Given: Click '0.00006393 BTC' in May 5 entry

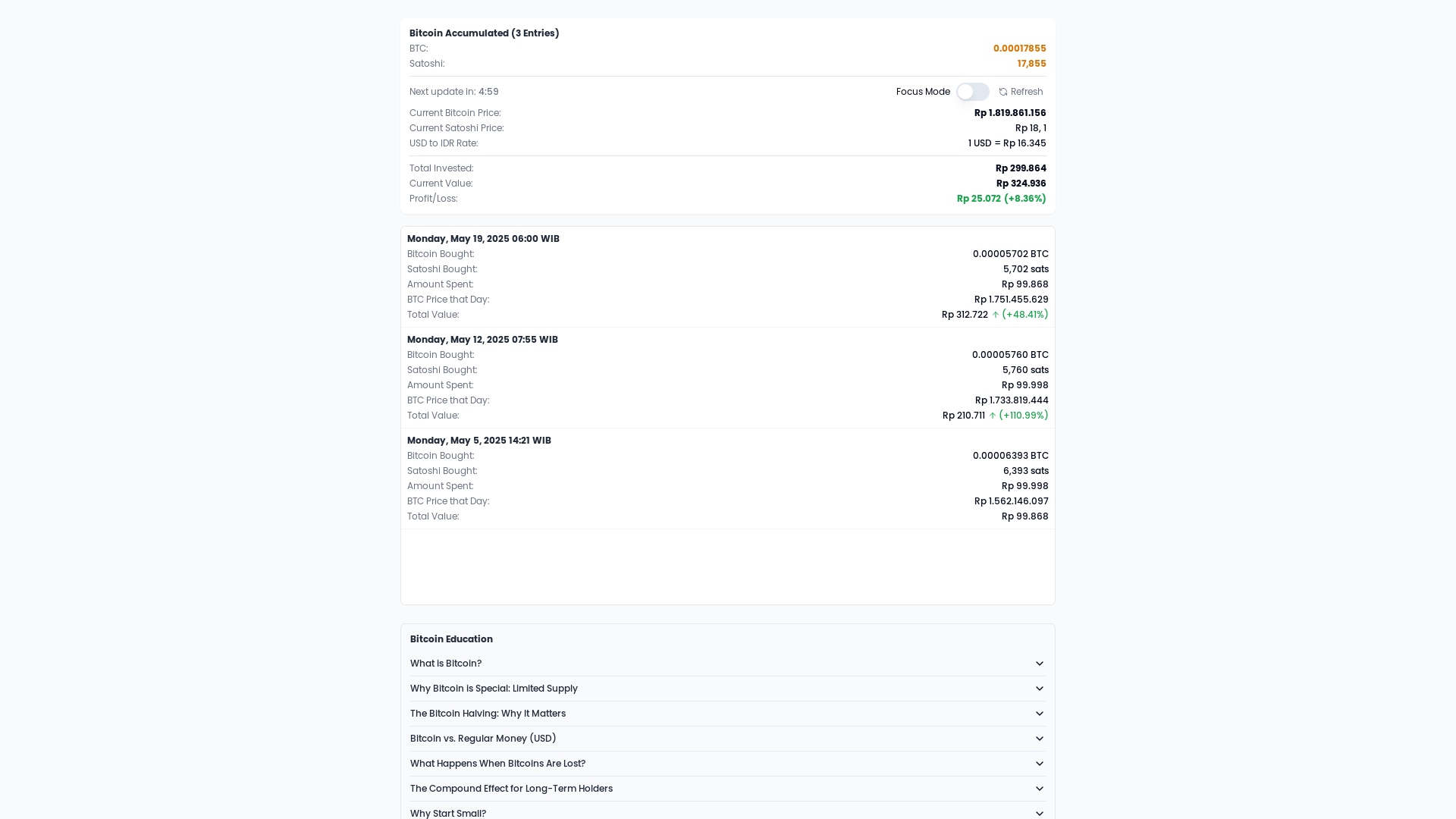Looking at the screenshot, I should (x=1011, y=456).
